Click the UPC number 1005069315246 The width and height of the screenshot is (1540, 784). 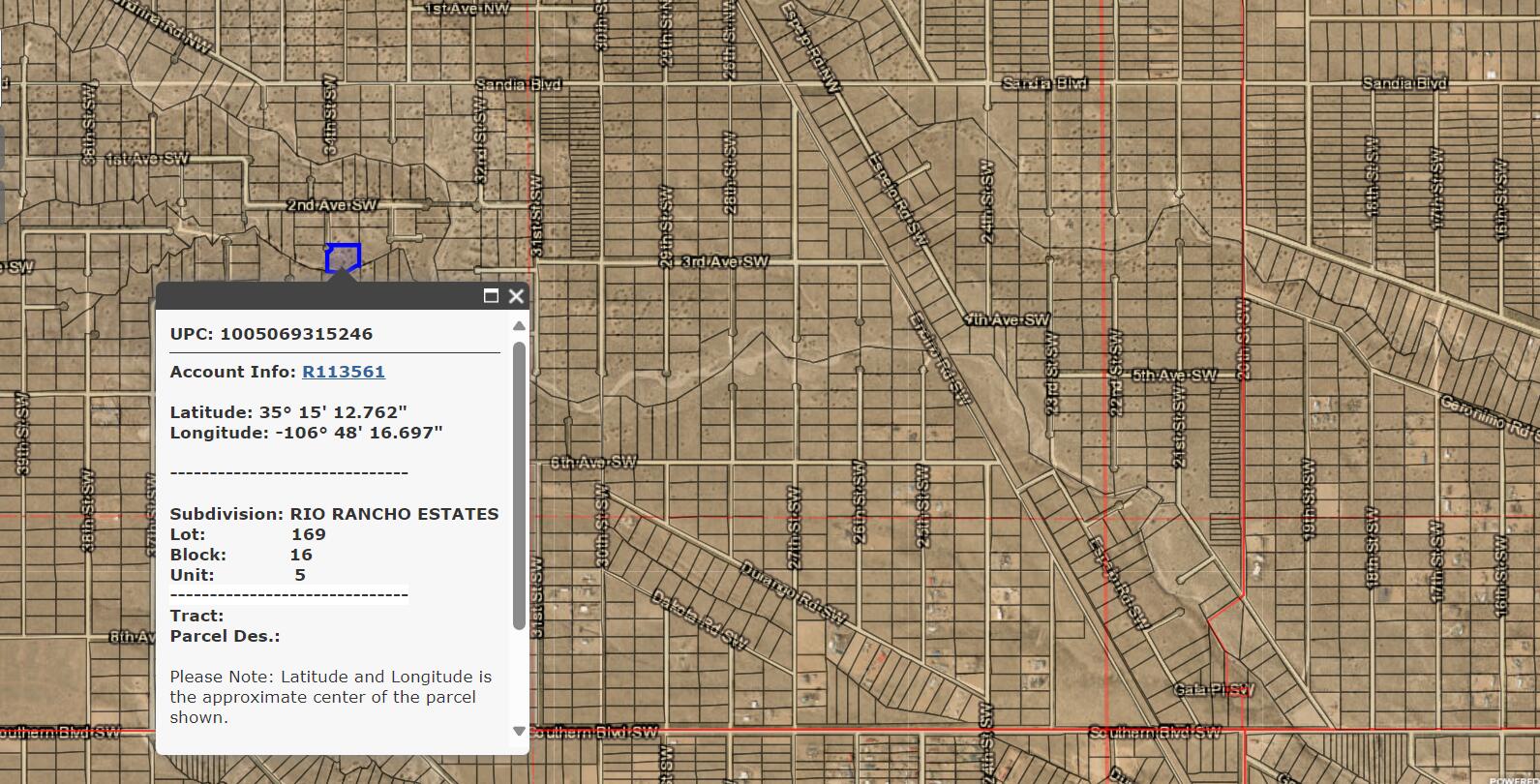click(296, 334)
